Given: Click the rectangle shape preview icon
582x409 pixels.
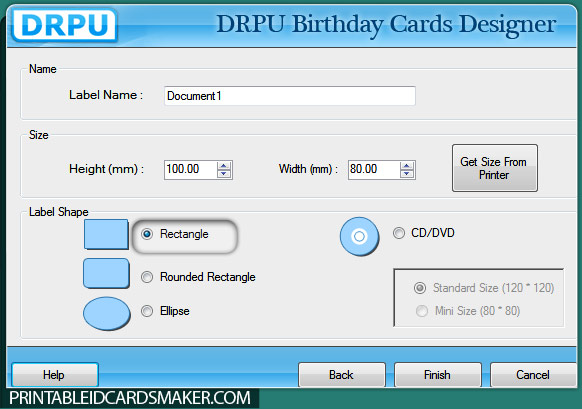Looking at the screenshot, I should [x=106, y=234].
